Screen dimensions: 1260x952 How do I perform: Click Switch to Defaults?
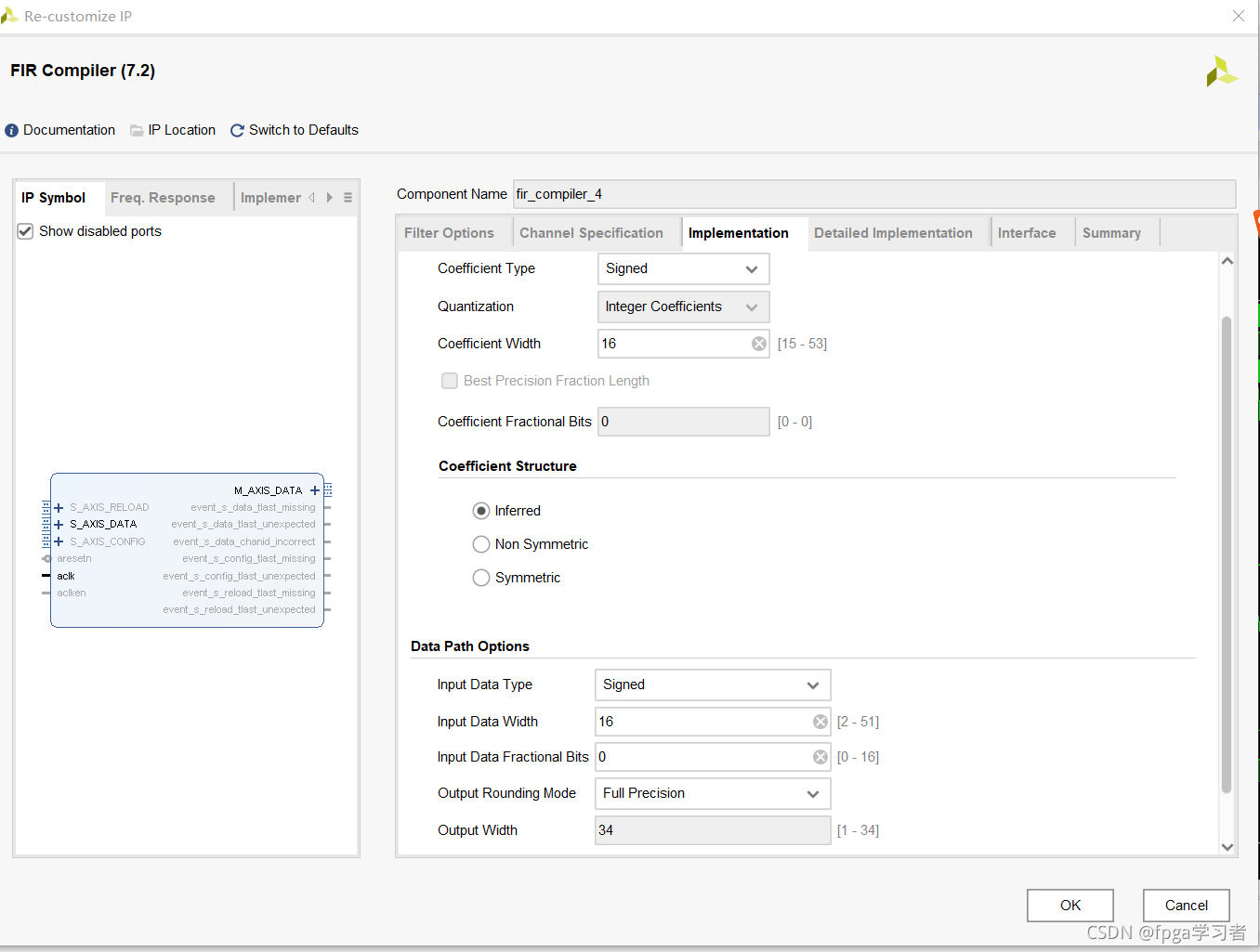point(304,131)
